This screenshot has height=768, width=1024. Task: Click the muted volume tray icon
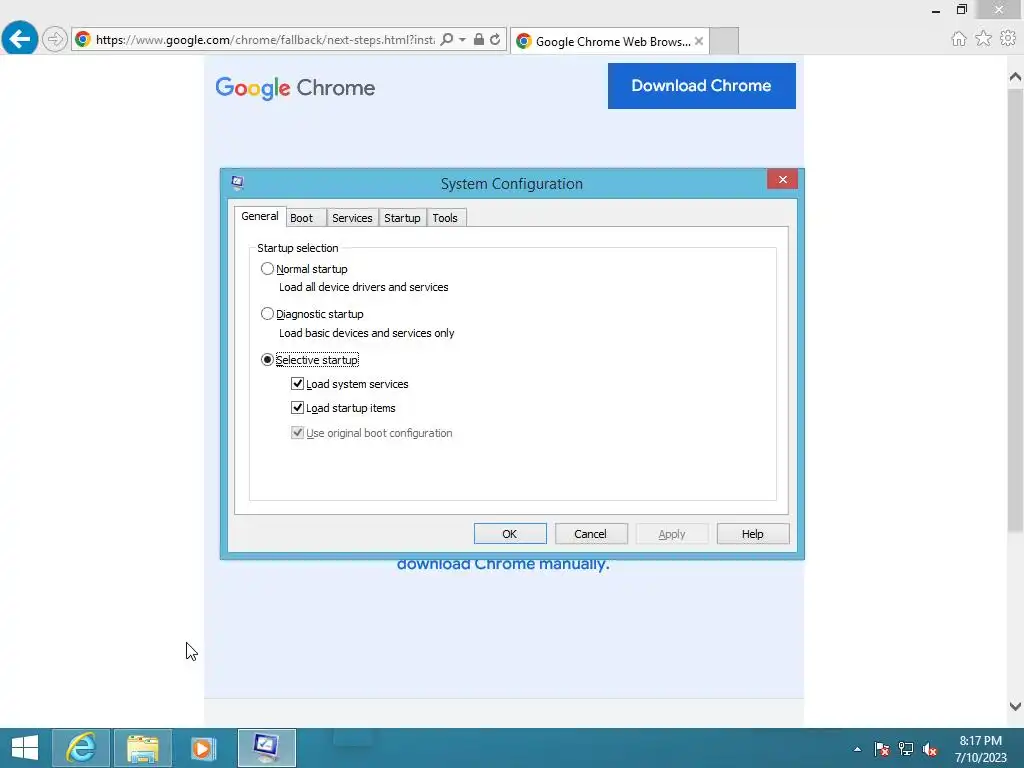tap(930, 749)
